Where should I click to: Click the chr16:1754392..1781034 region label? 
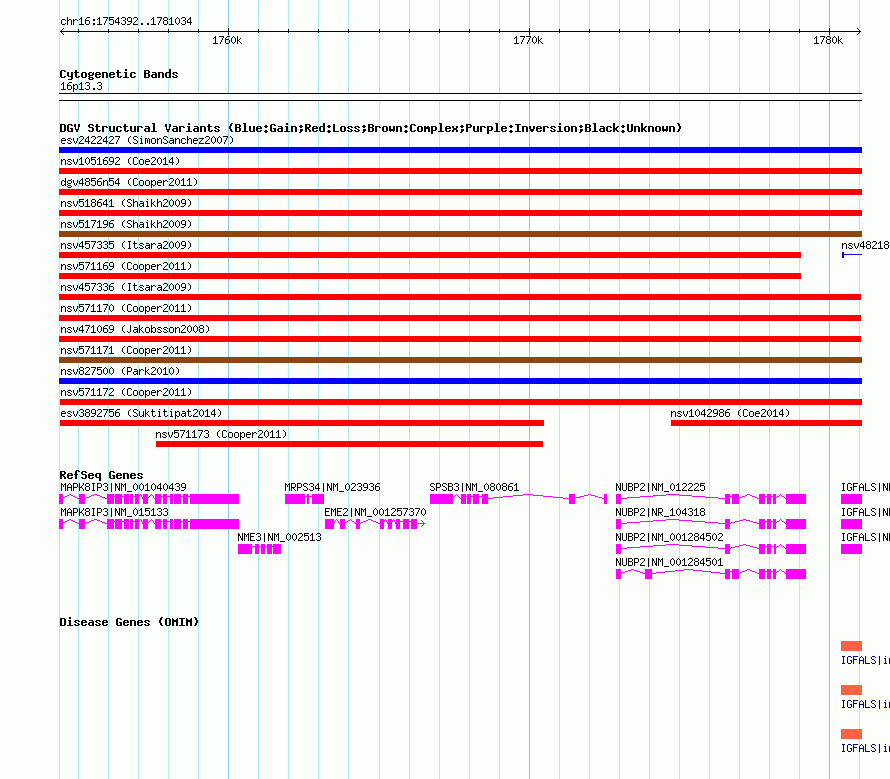tap(126, 21)
